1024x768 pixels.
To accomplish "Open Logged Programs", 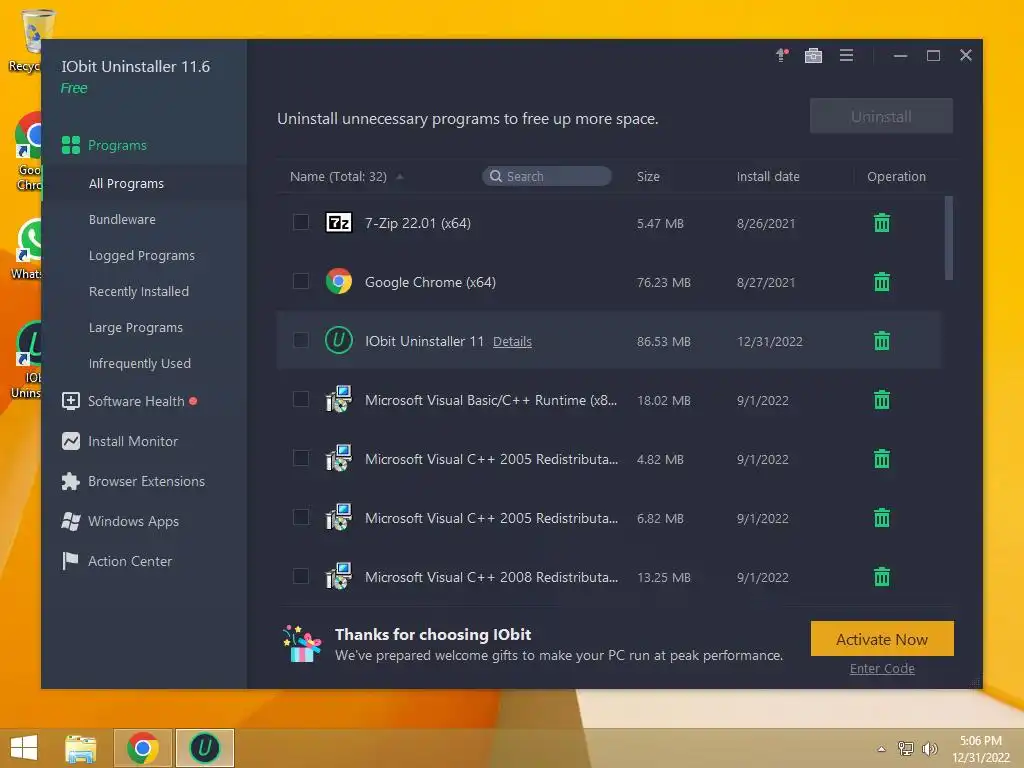I will (142, 255).
